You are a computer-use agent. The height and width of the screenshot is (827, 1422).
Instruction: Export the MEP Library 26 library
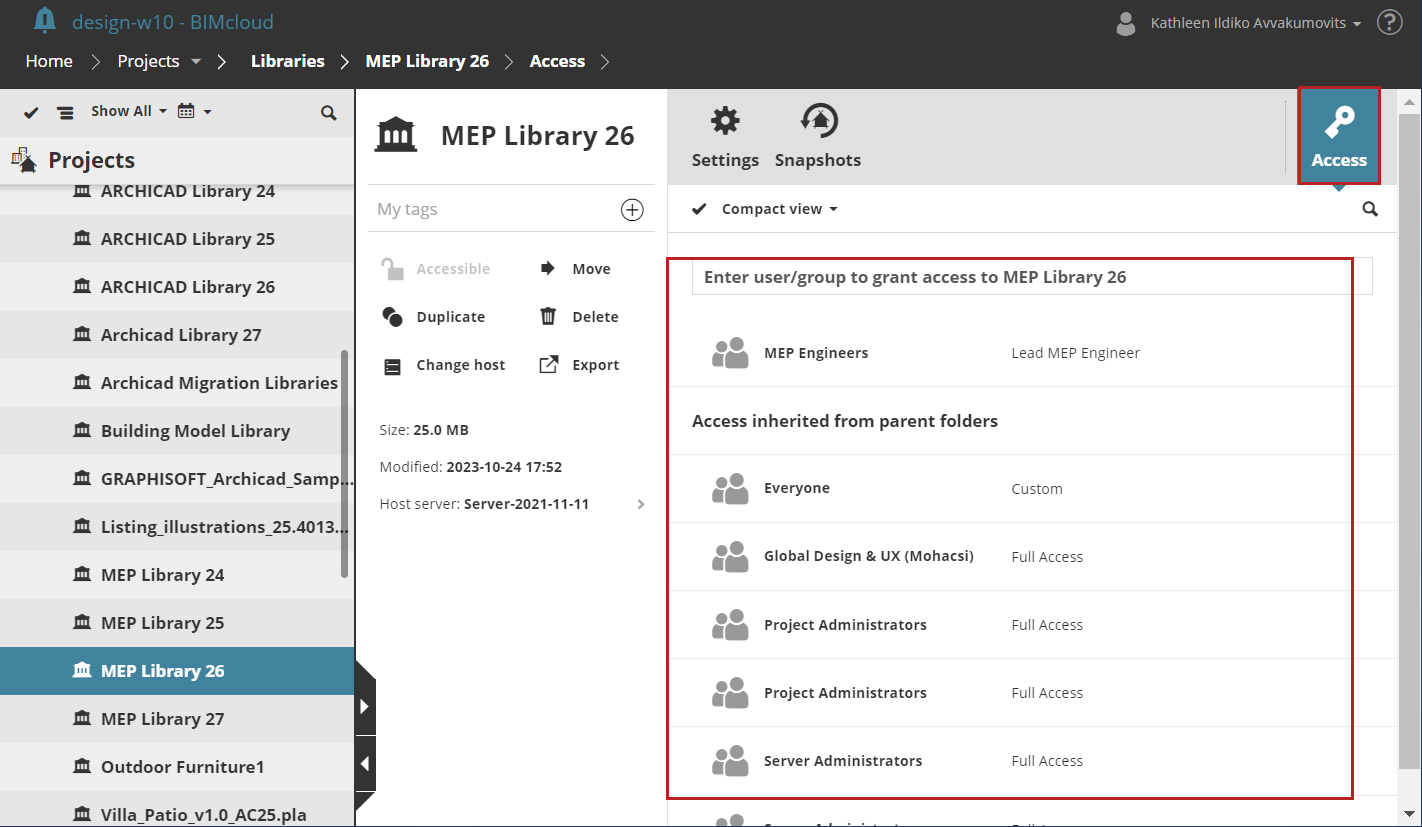click(581, 364)
